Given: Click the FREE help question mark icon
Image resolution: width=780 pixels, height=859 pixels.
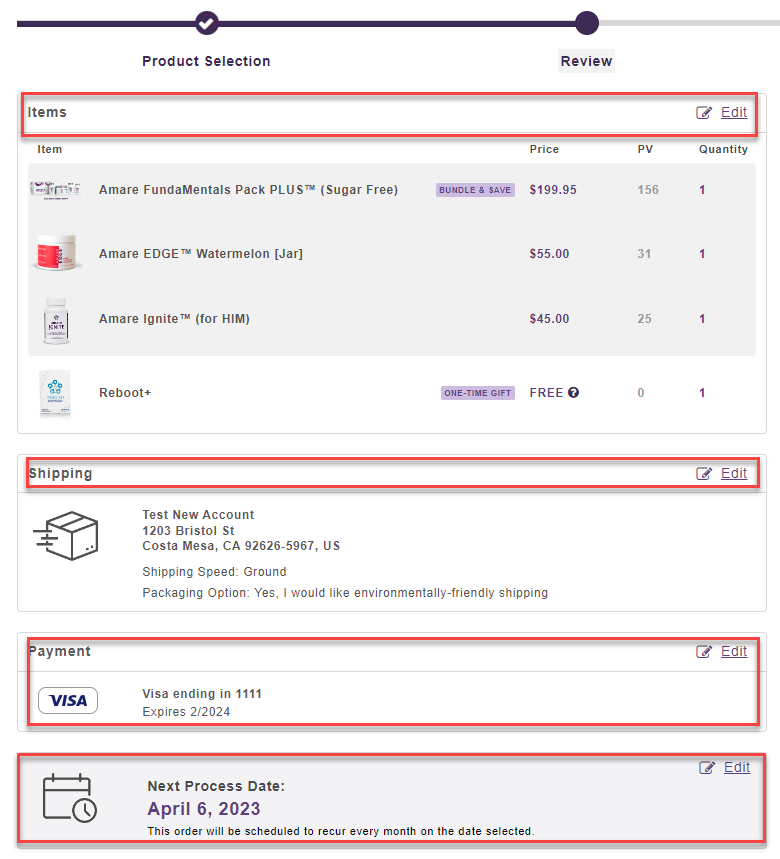Looking at the screenshot, I should (573, 393).
